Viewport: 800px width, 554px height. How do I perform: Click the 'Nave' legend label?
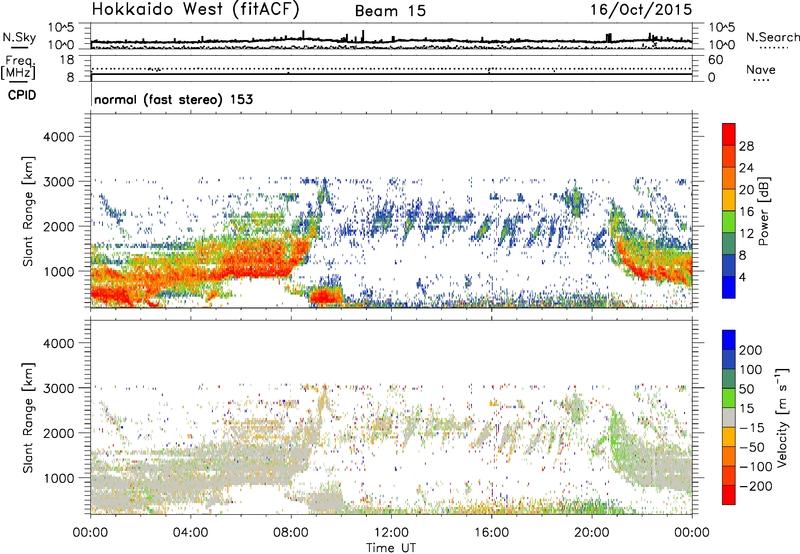761,70
